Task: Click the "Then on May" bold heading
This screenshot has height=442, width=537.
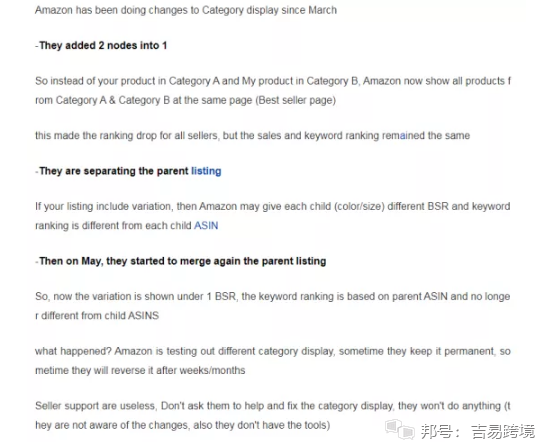Action: (x=180, y=261)
